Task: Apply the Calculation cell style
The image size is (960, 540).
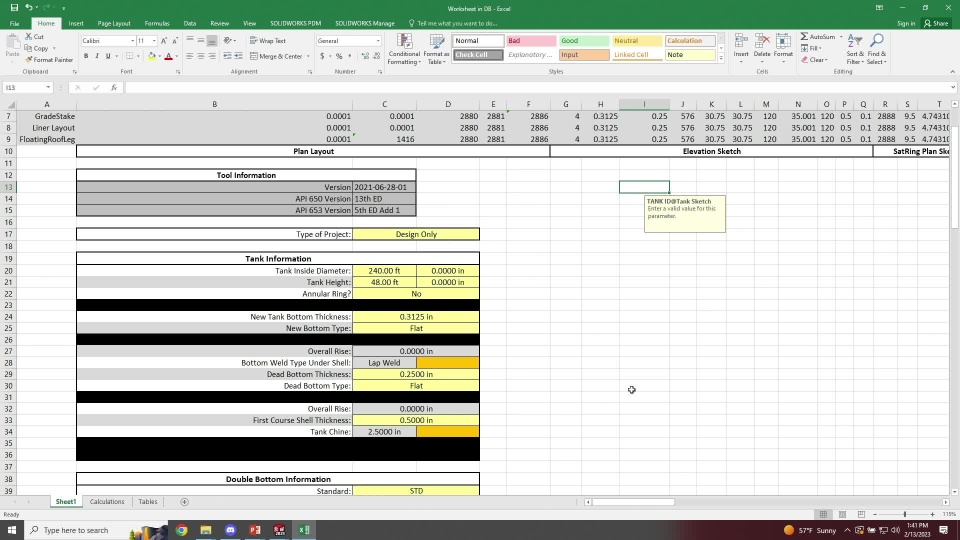Action: [x=690, y=40]
